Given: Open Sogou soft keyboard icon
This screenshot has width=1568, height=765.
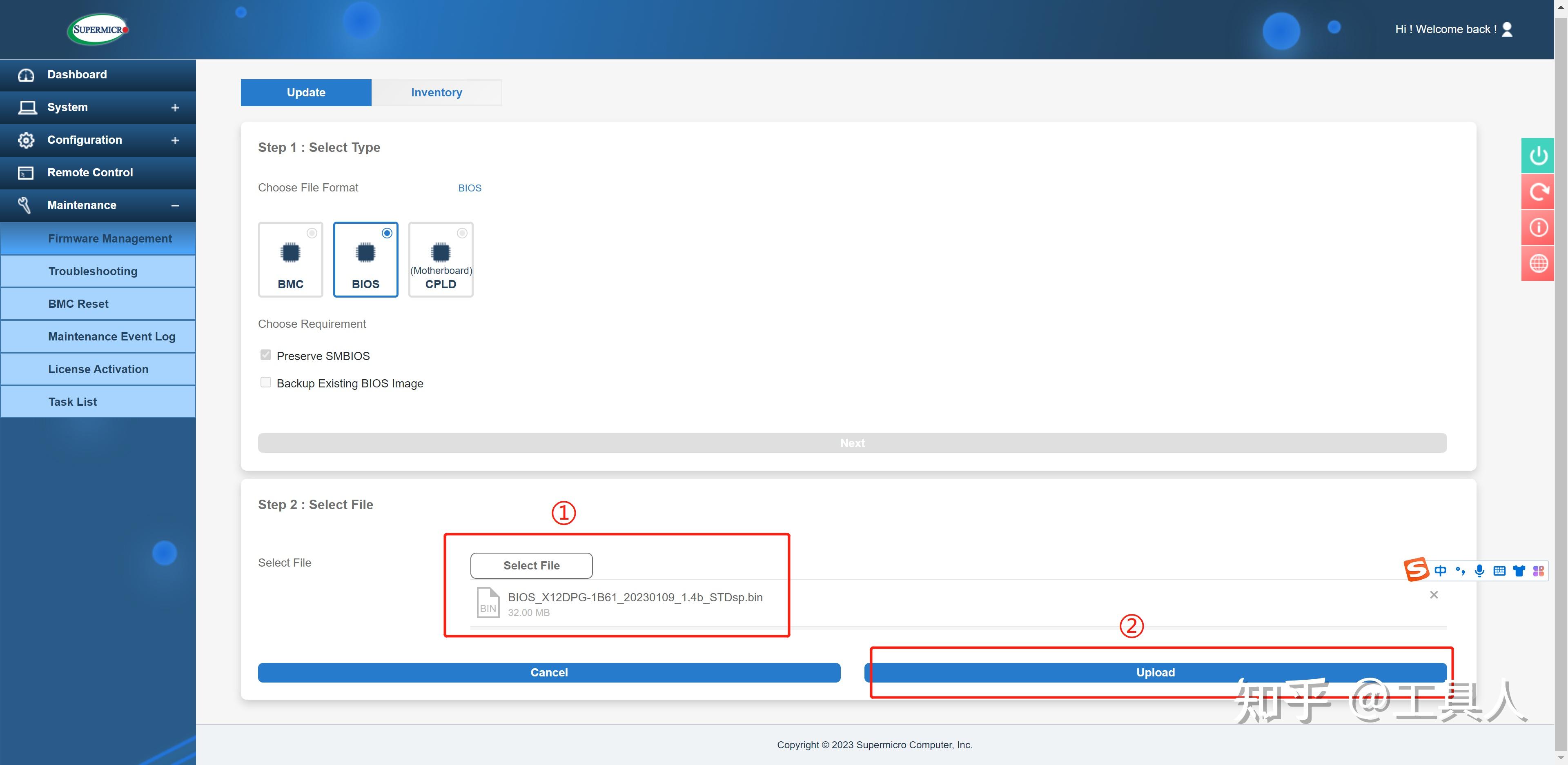Looking at the screenshot, I should click(1499, 570).
